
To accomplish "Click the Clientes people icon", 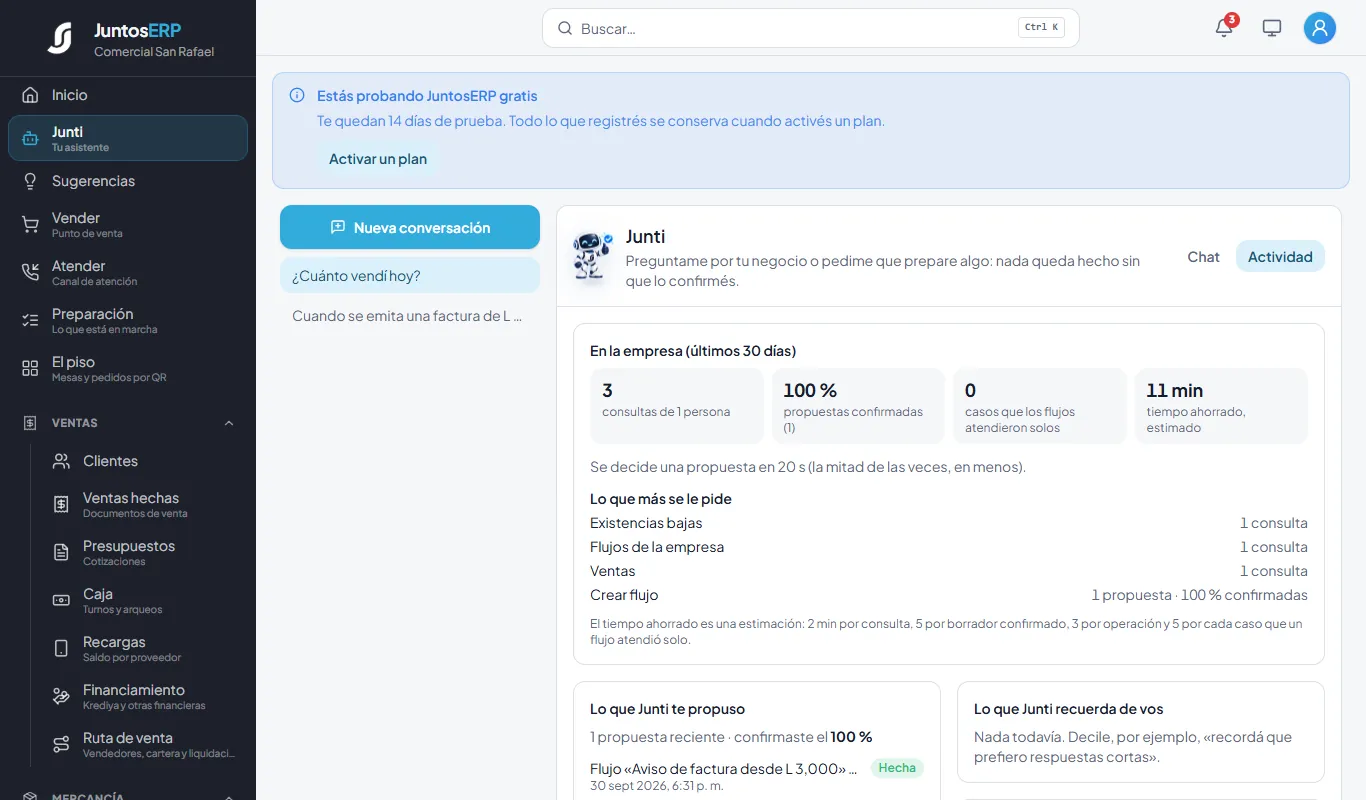I will (x=61, y=461).
